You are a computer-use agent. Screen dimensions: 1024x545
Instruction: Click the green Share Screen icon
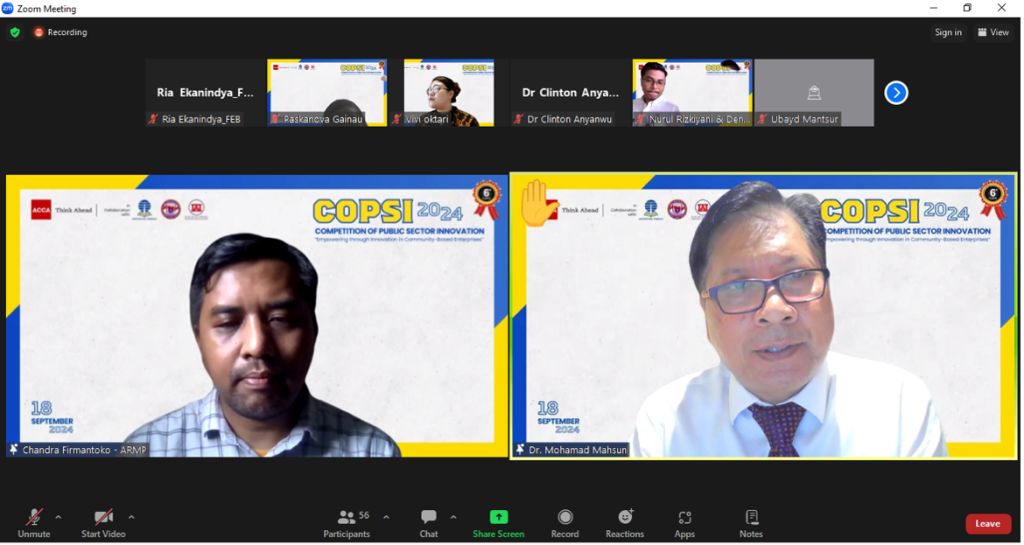pyautogui.click(x=498, y=518)
